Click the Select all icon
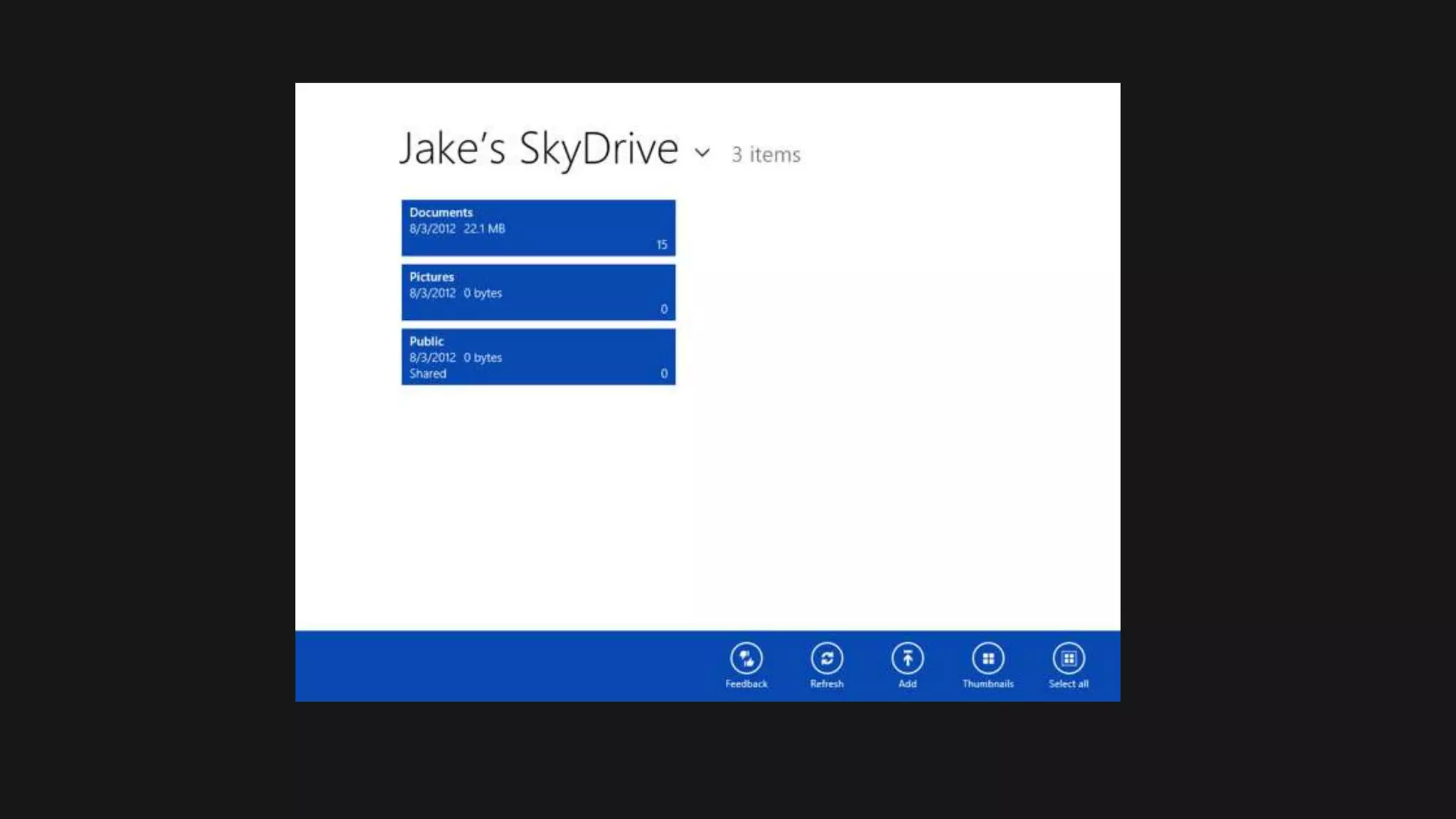This screenshot has height=819, width=1456. (1069, 658)
